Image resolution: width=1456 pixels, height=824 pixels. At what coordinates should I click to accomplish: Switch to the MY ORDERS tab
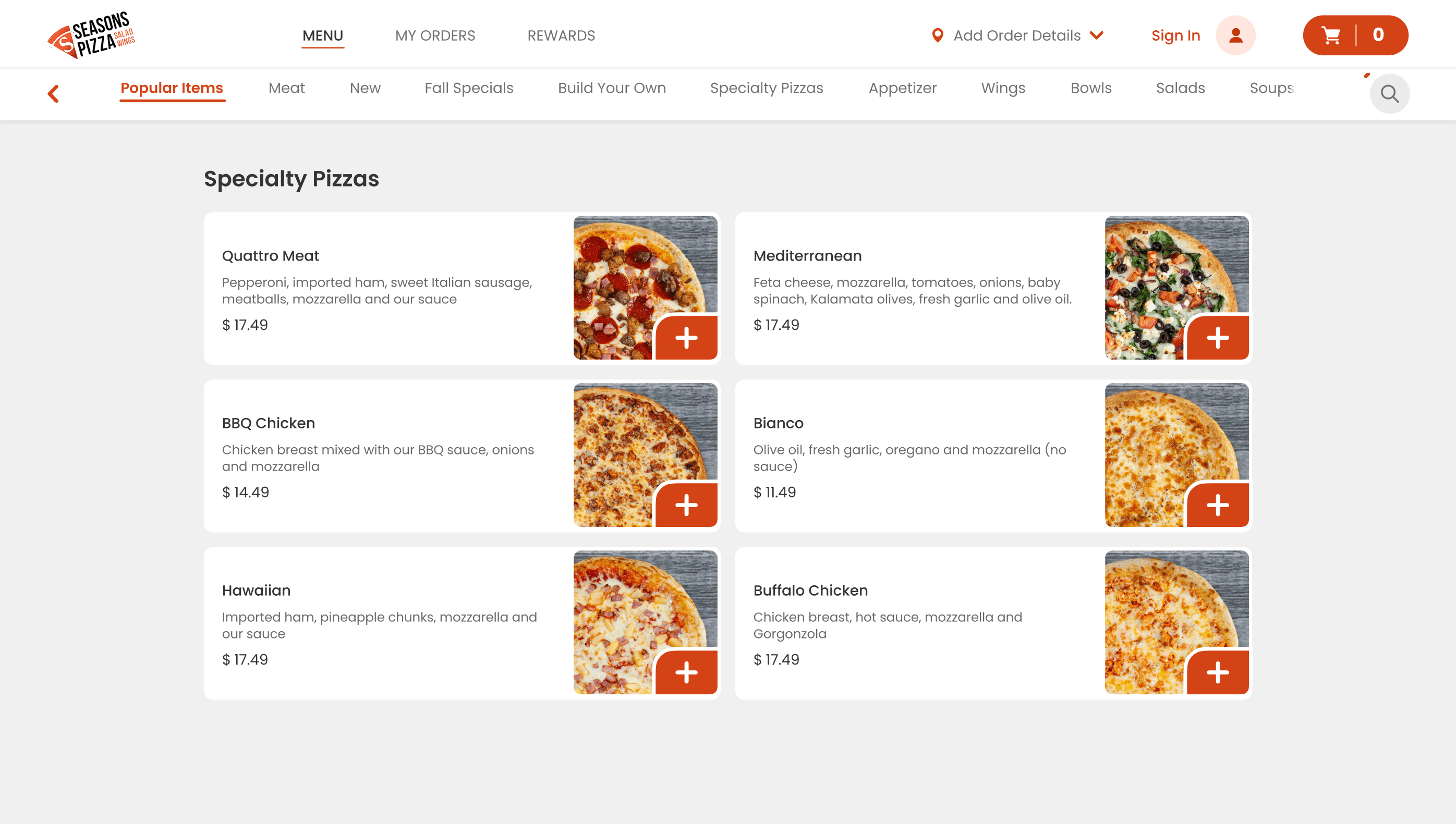point(435,35)
